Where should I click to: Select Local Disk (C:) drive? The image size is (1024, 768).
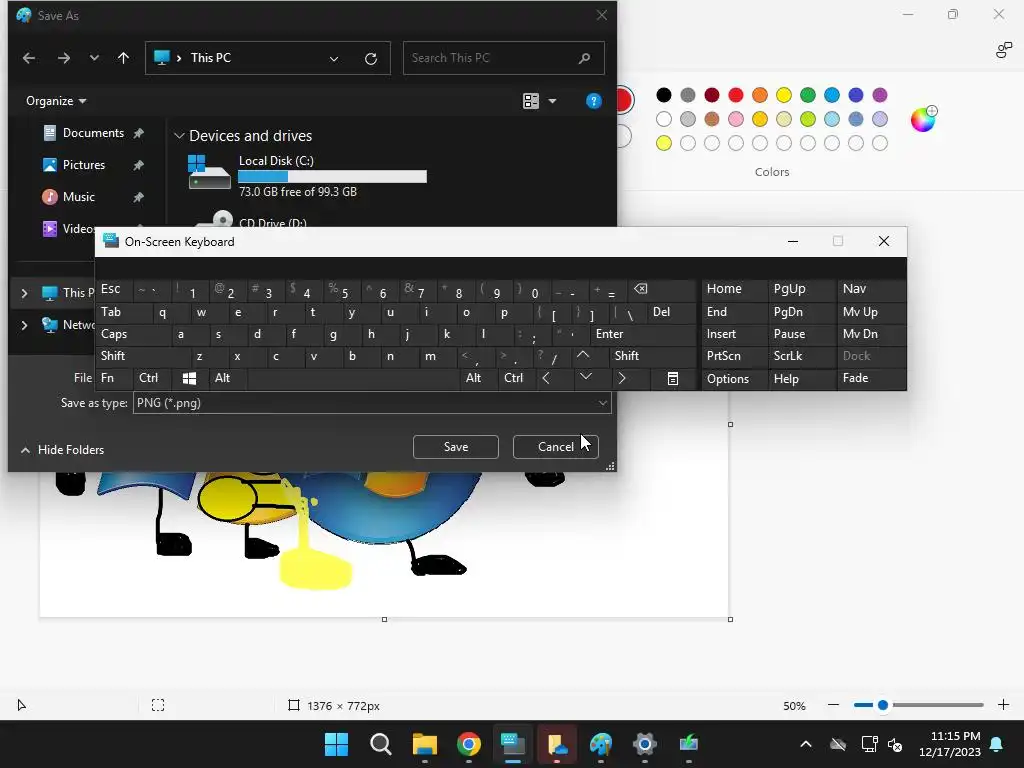point(307,175)
